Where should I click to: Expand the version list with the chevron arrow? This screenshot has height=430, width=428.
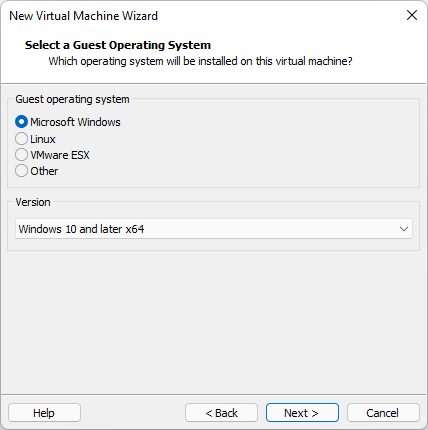pyautogui.click(x=404, y=229)
